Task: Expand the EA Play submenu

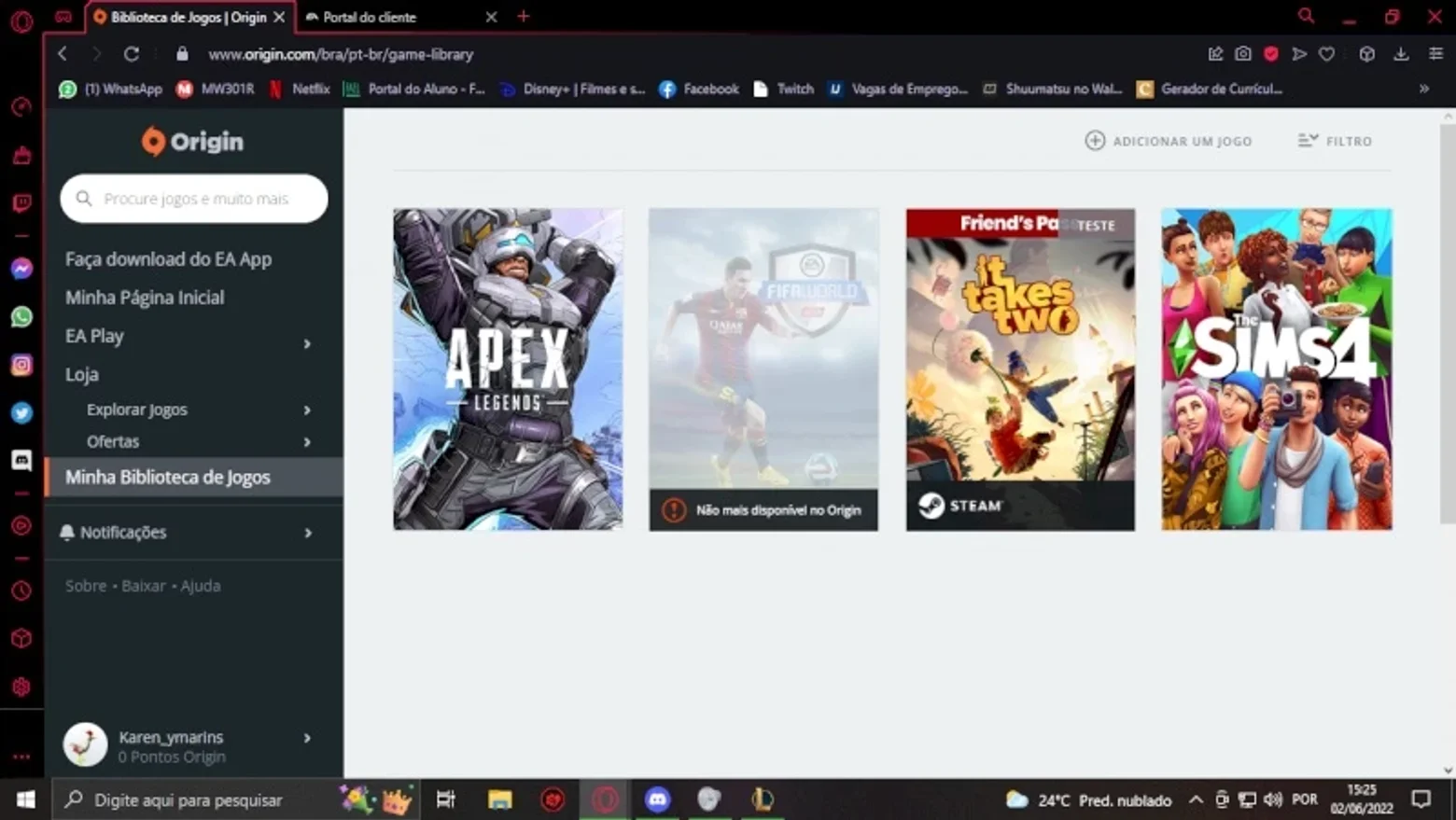Action: point(307,343)
